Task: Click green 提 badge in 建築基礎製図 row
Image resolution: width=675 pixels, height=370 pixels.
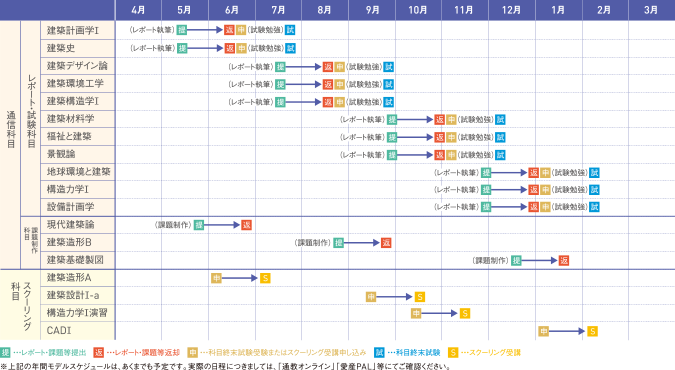Action: coord(516,260)
